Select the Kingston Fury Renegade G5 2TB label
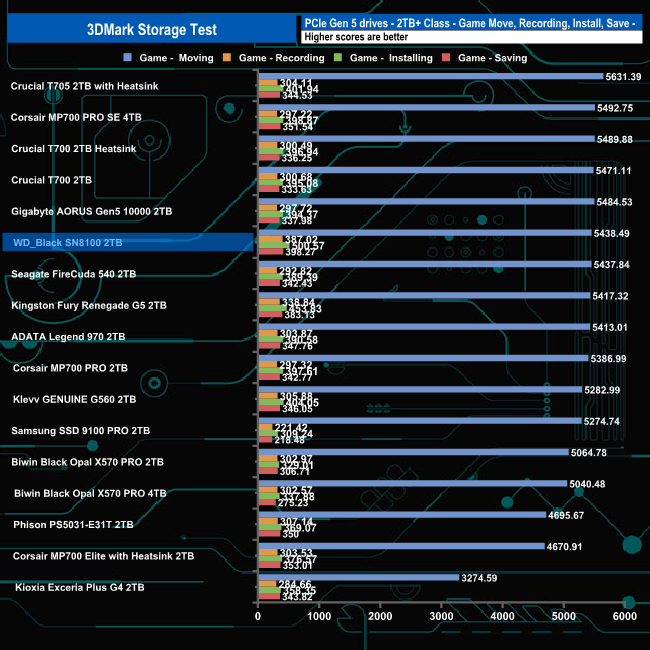The width and height of the screenshot is (650, 650). click(89, 306)
